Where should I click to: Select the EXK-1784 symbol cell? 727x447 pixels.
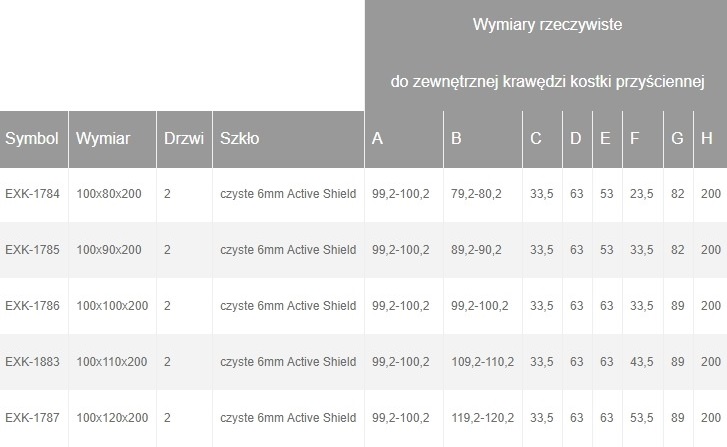tap(31, 194)
